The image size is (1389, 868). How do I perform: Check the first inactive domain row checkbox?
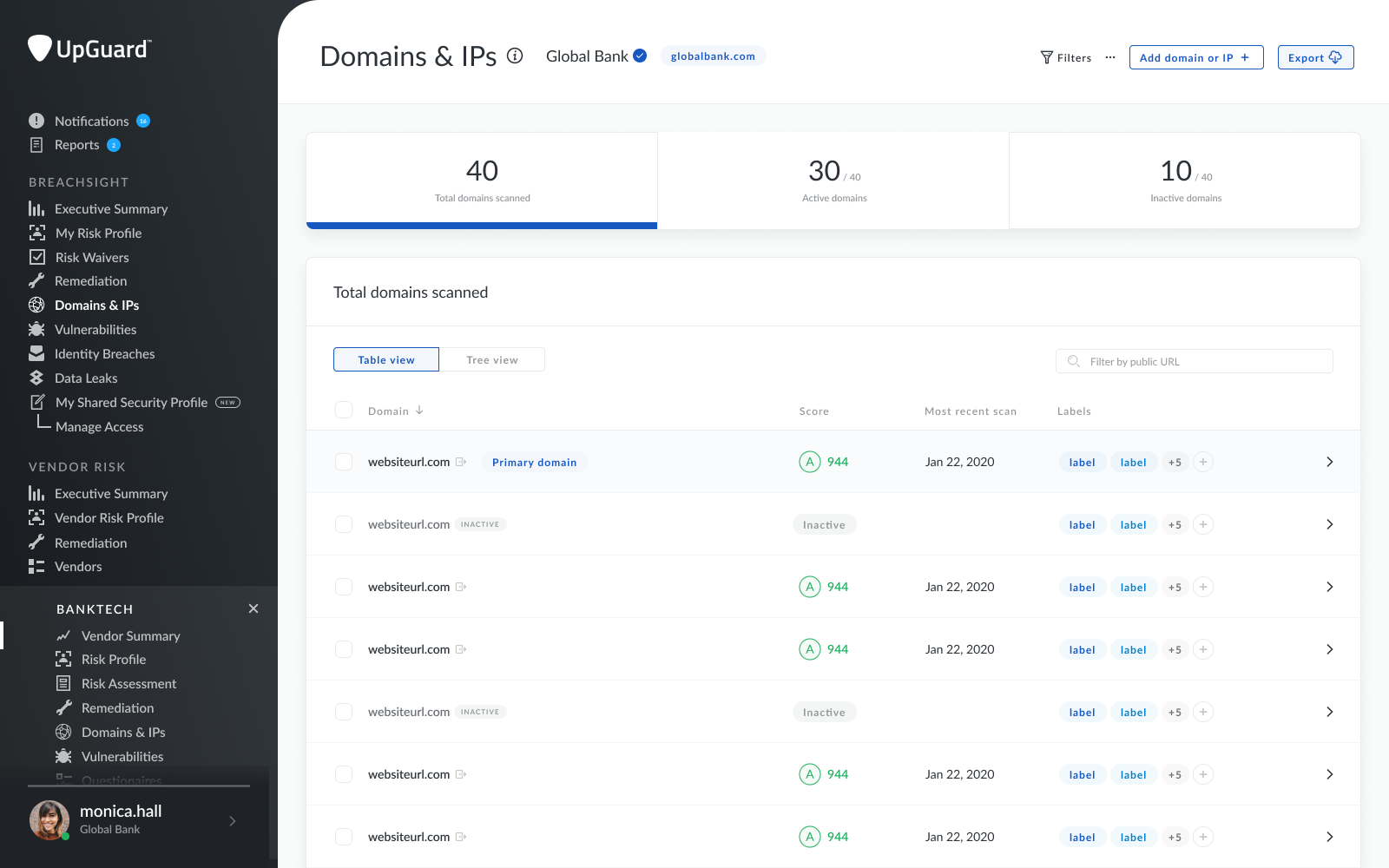(x=344, y=524)
